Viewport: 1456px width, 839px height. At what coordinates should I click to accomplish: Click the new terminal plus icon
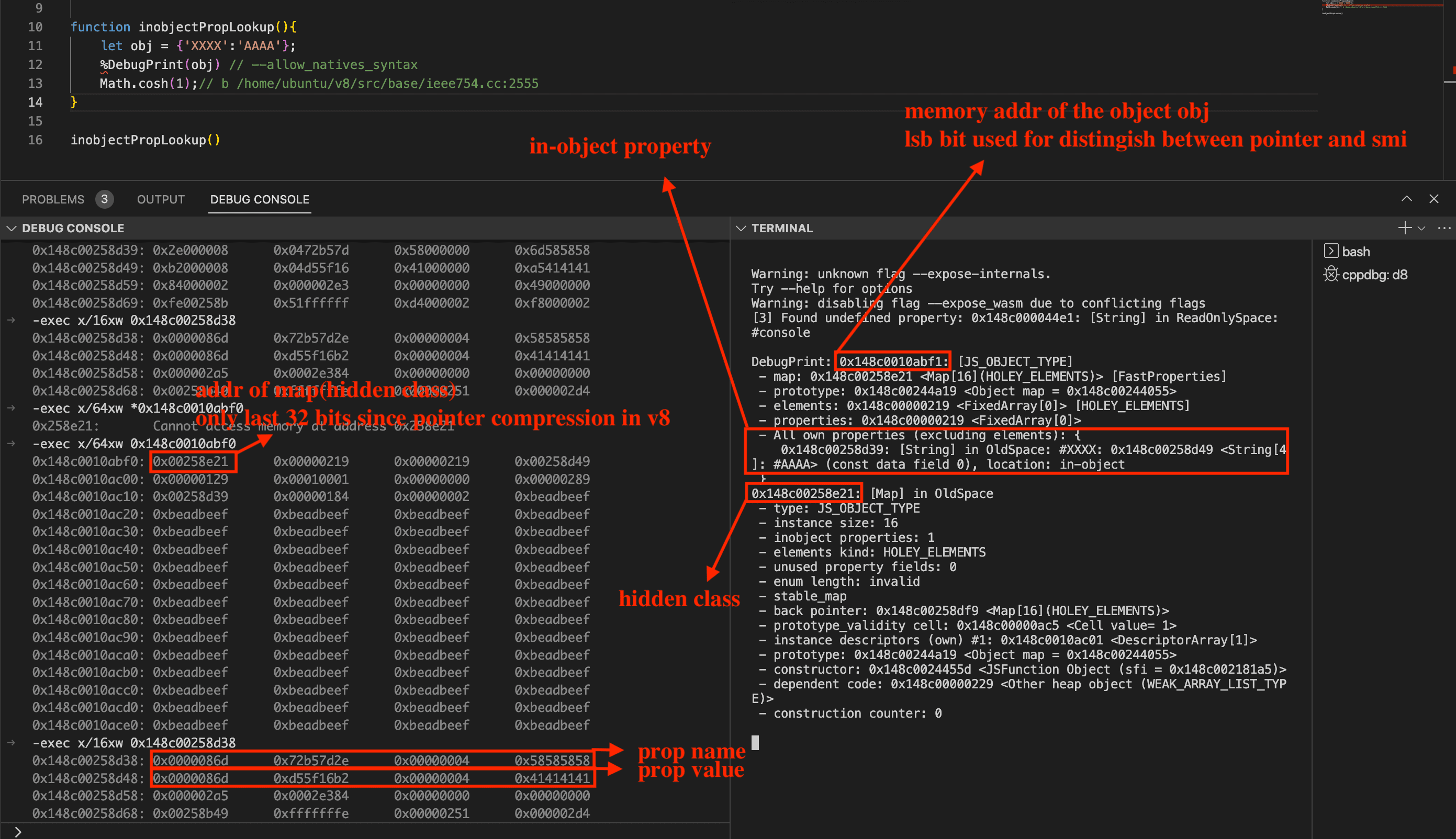(x=1404, y=228)
